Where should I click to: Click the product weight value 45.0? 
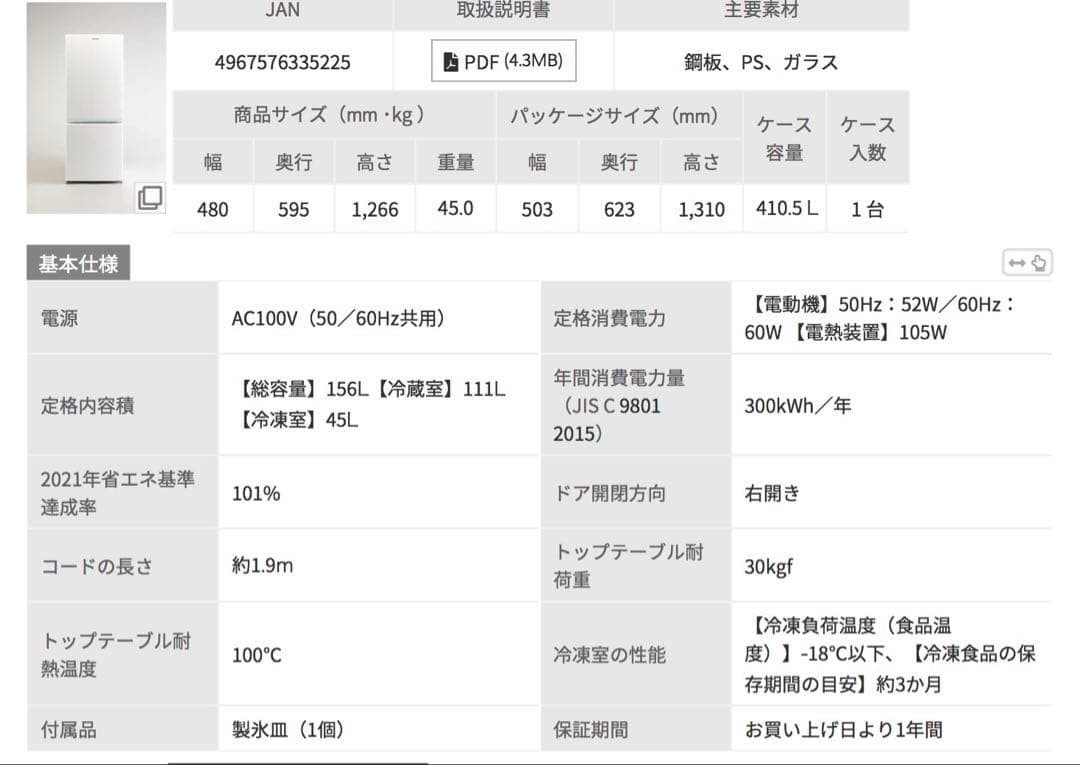coord(455,209)
